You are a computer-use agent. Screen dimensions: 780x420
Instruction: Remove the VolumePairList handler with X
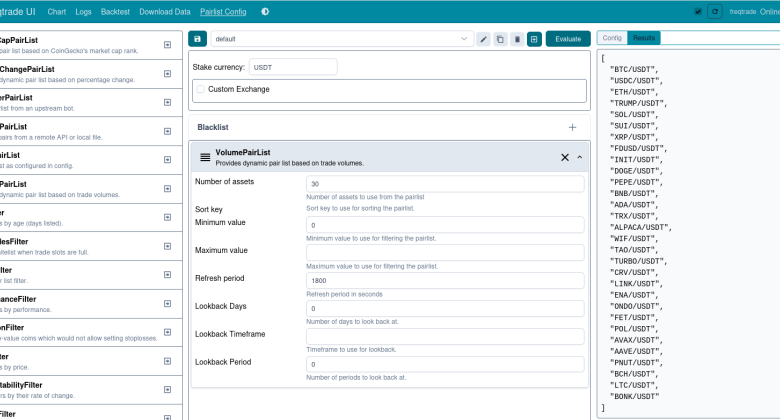(564, 157)
